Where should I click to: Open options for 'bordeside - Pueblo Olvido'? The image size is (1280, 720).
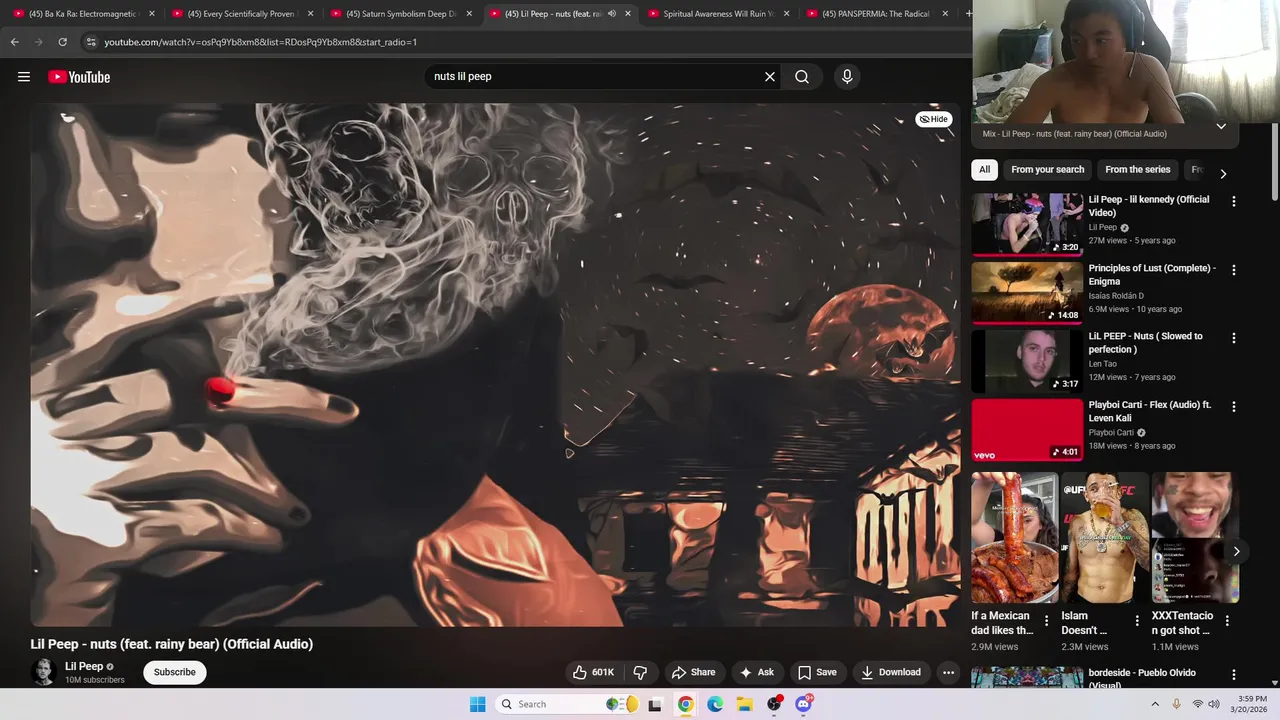point(1233,675)
